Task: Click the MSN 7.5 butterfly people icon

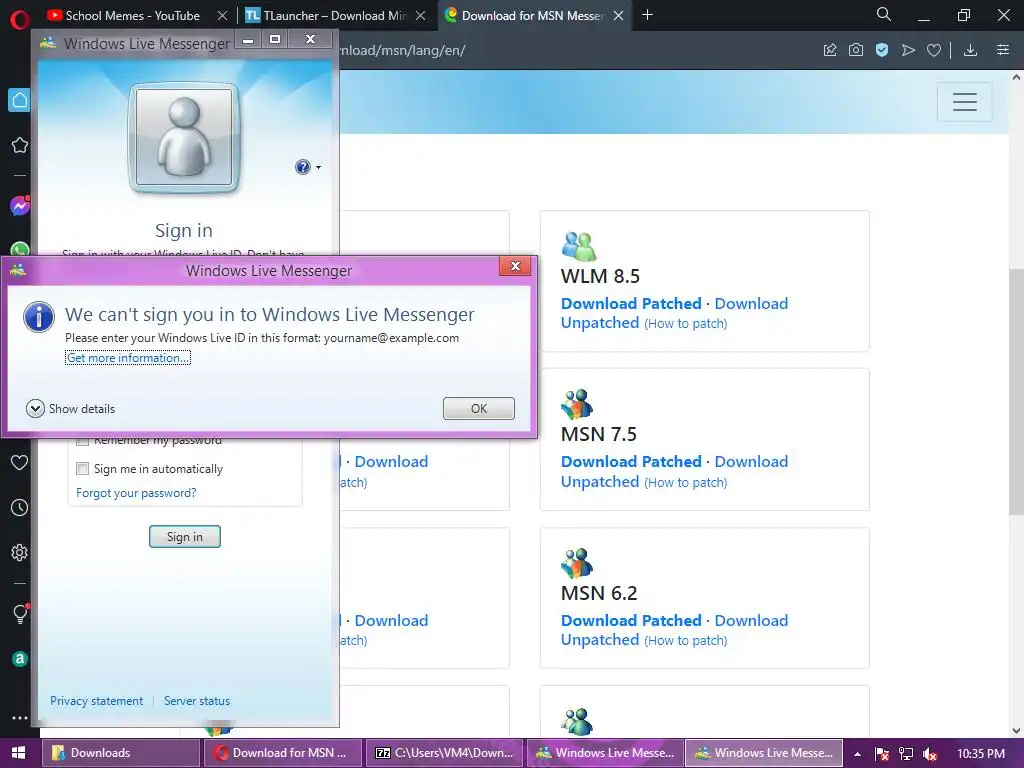Action: point(577,405)
